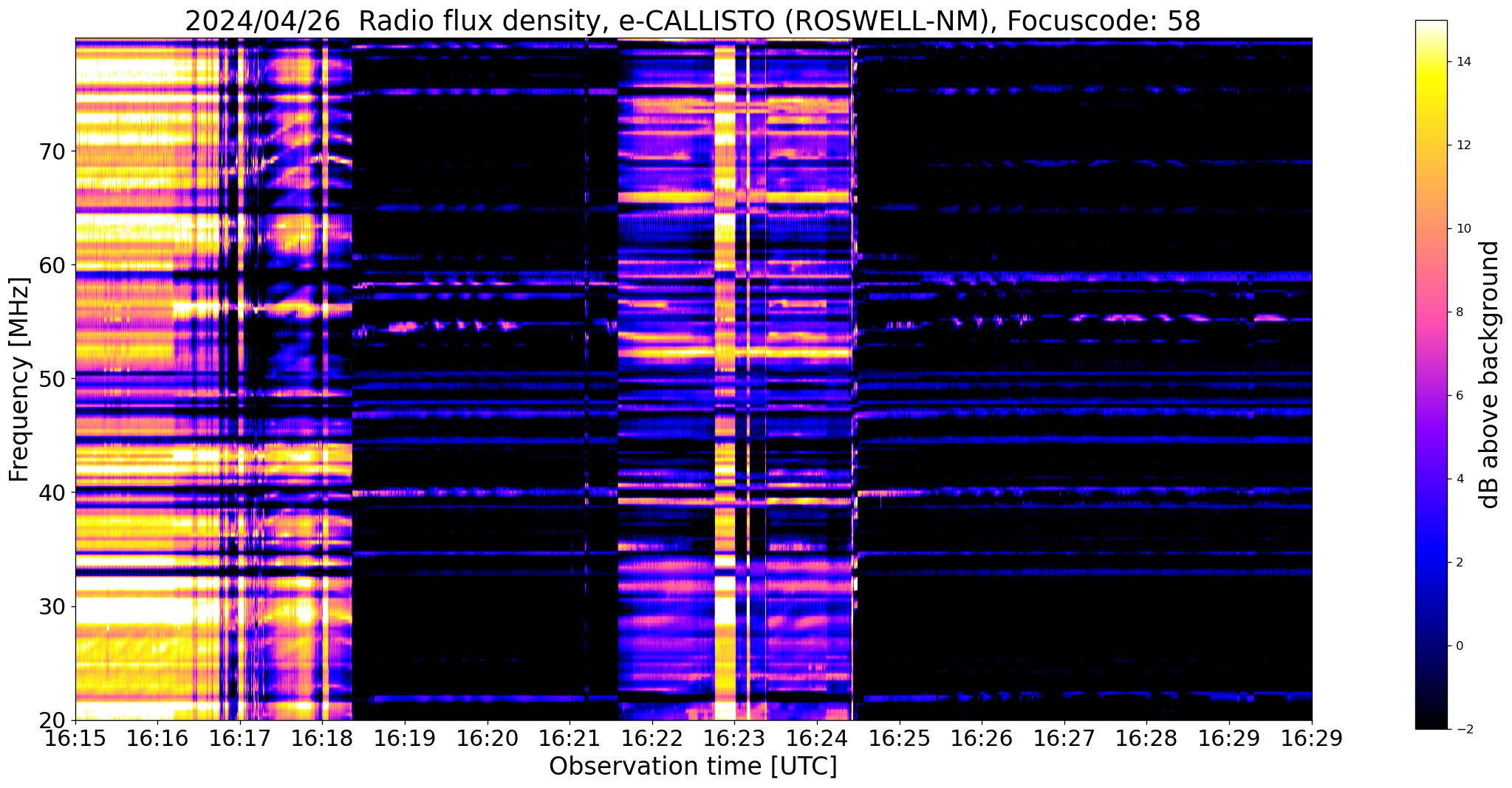Click the colorbar tick label 10
Screen dimensions: 1512x788
click(1463, 229)
